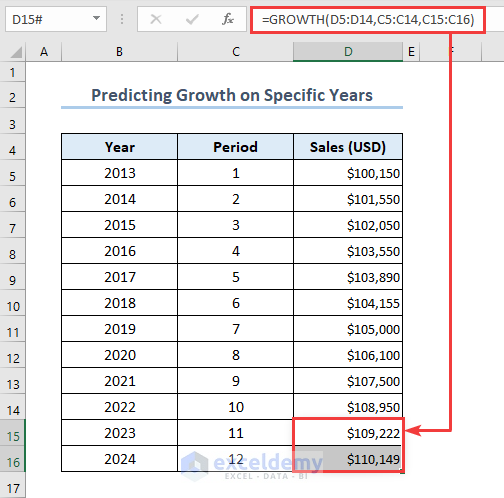
Task: Select the cell containing 2016
Action: (119, 251)
